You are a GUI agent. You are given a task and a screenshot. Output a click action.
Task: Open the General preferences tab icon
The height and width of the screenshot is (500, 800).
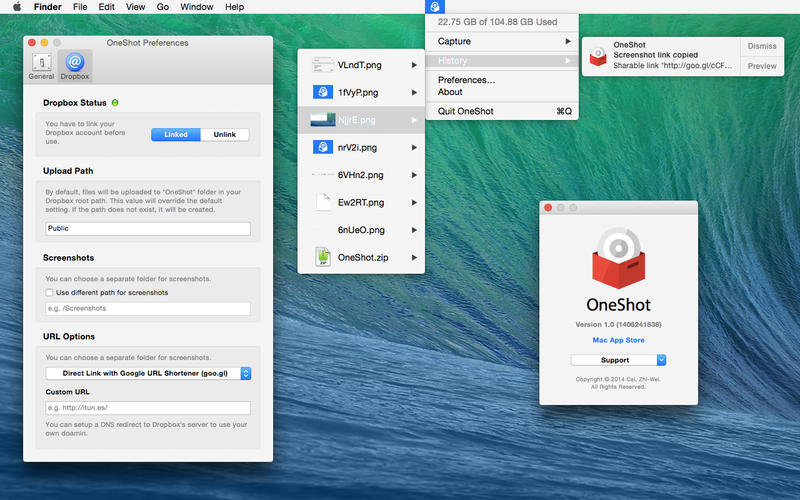click(41, 64)
